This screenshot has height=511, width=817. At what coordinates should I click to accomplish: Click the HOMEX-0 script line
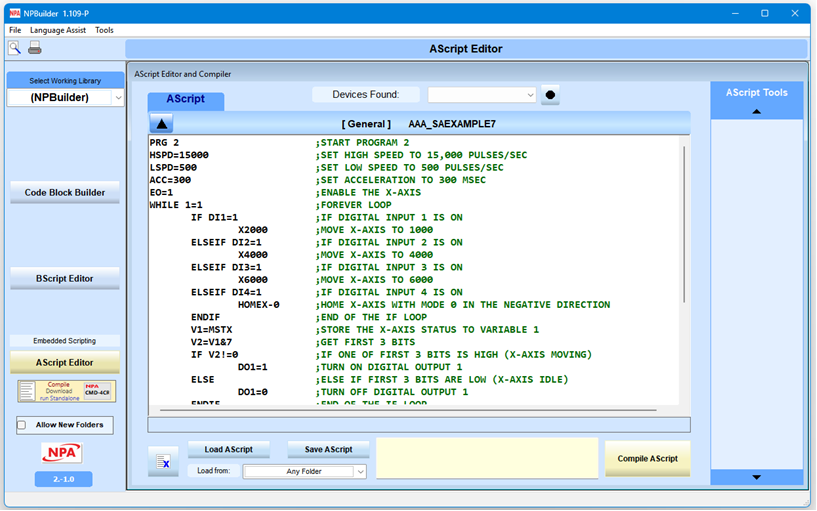click(258, 305)
